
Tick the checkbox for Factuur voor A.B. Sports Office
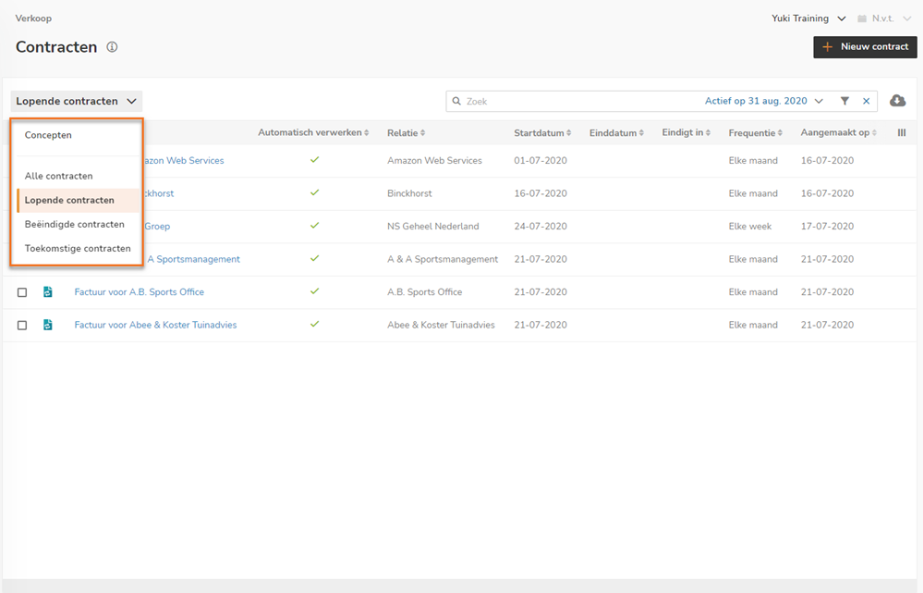pos(22,293)
